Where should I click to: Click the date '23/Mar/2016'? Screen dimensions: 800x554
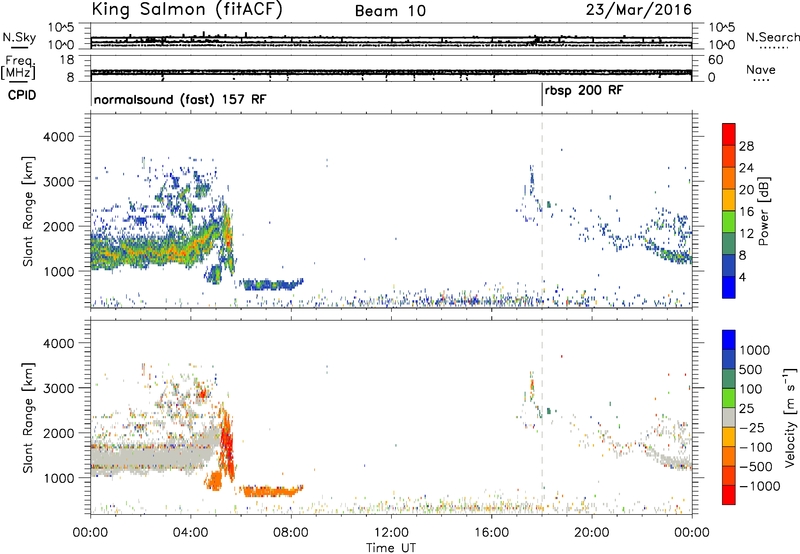(638, 10)
